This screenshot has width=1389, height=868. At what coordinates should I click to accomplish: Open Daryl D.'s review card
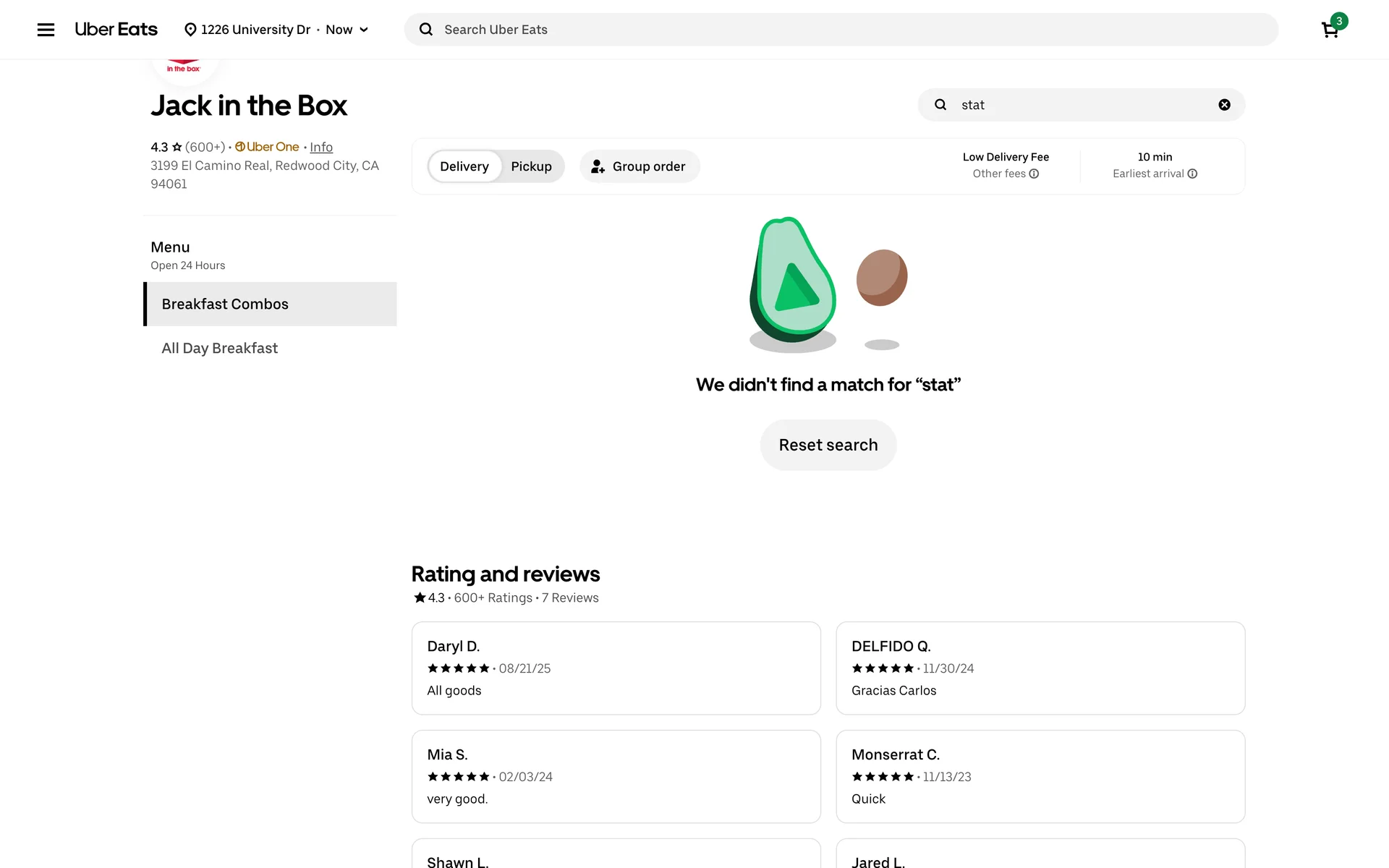click(x=616, y=668)
